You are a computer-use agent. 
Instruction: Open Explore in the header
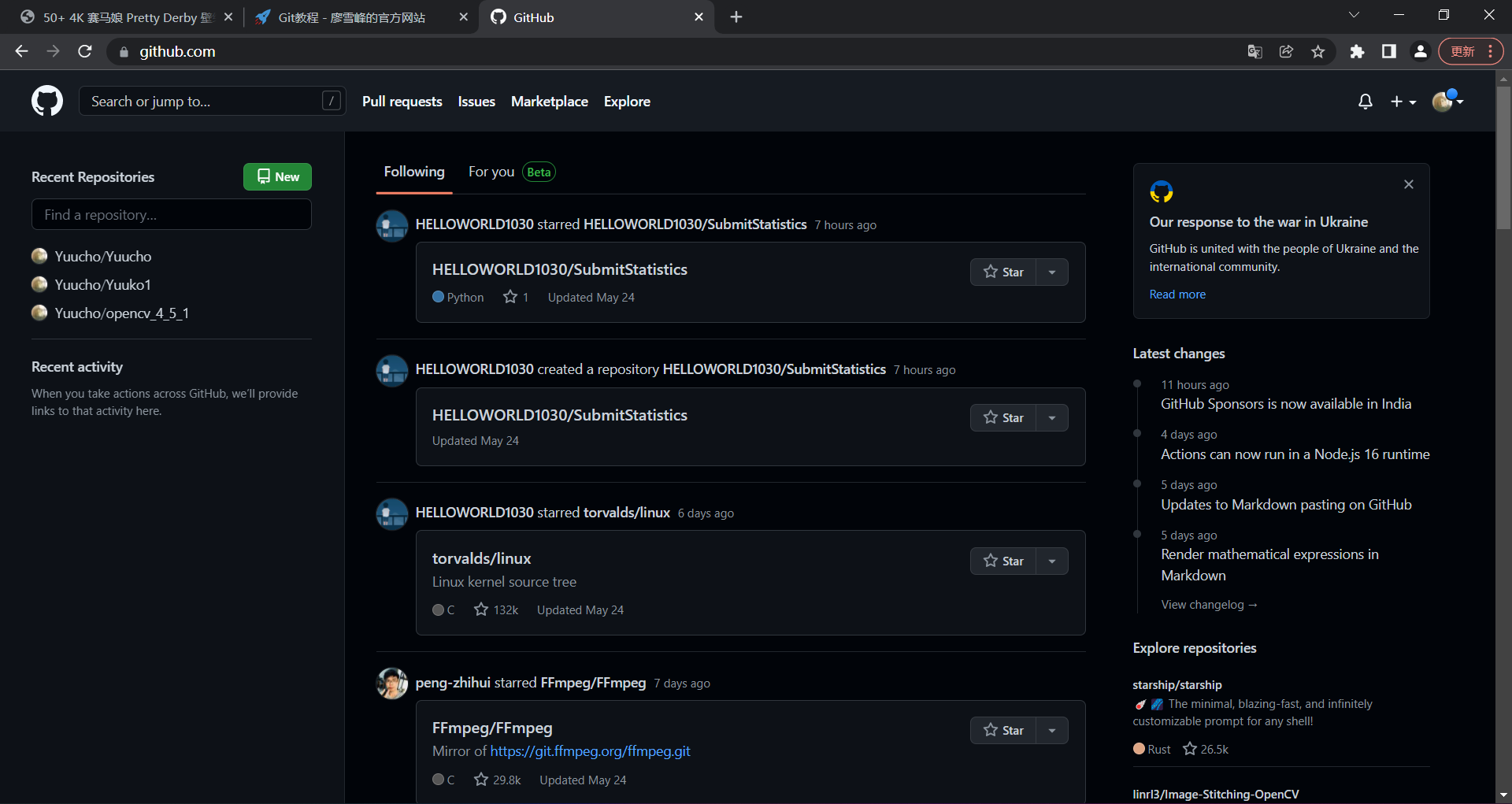[627, 102]
